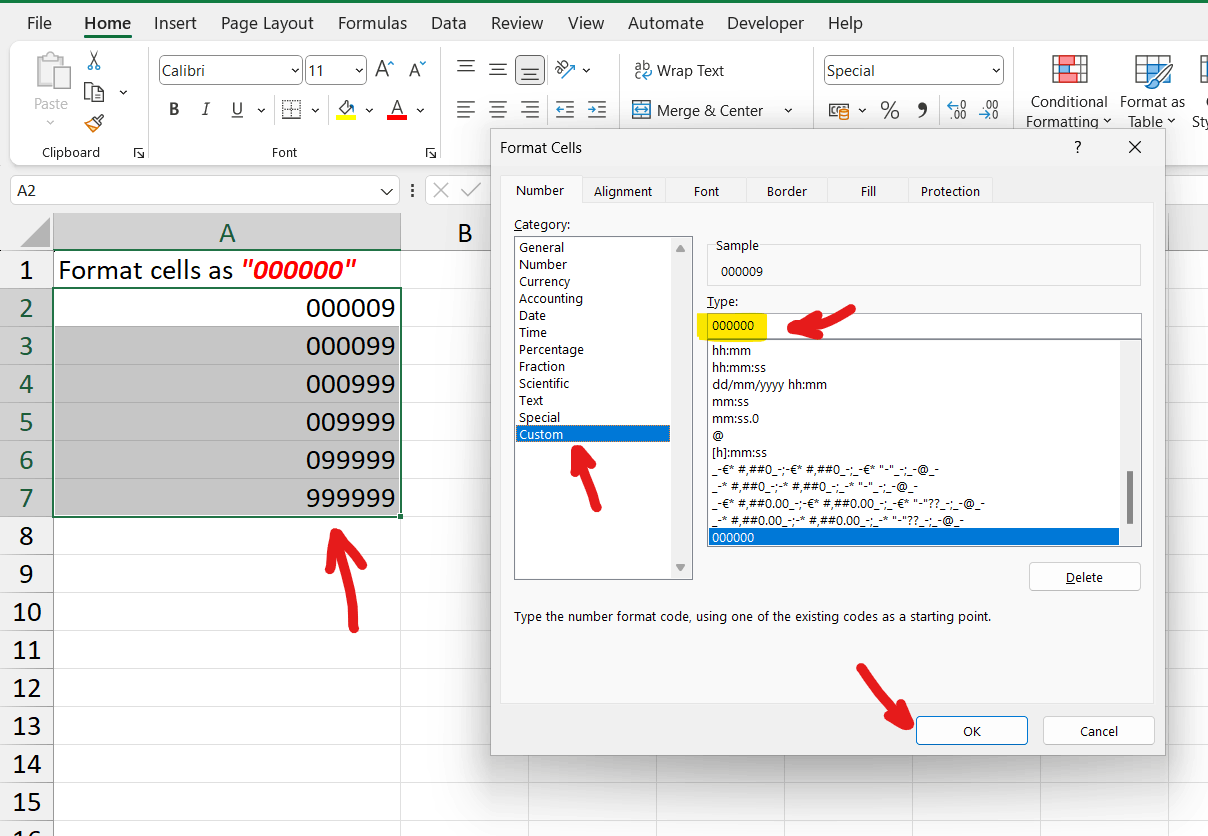This screenshot has height=836, width=1208.
Task: Open the Clipboard dialog launcher
Action: tap(139, 153)
